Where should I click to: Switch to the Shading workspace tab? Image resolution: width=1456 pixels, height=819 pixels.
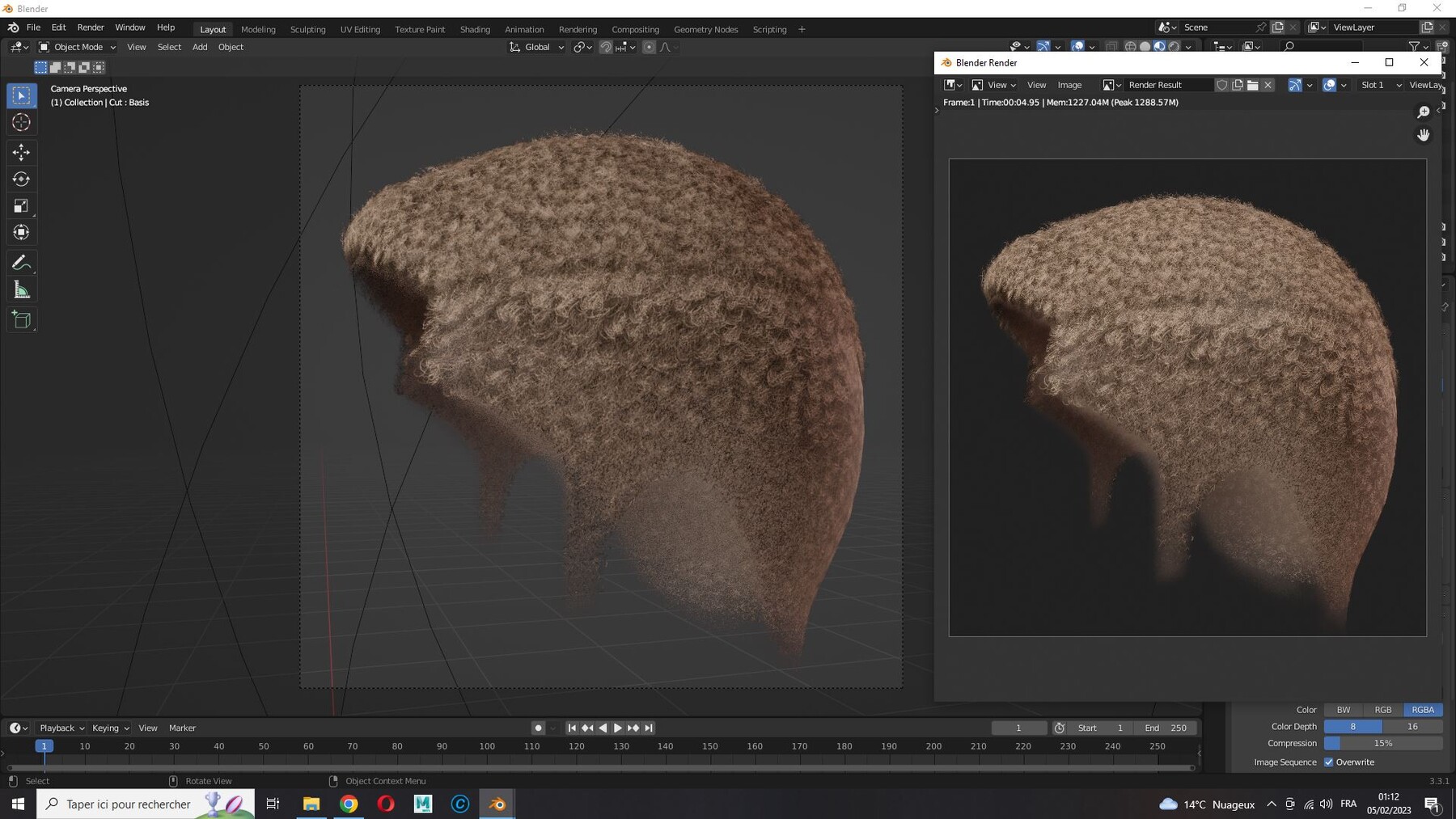[475, 29]
